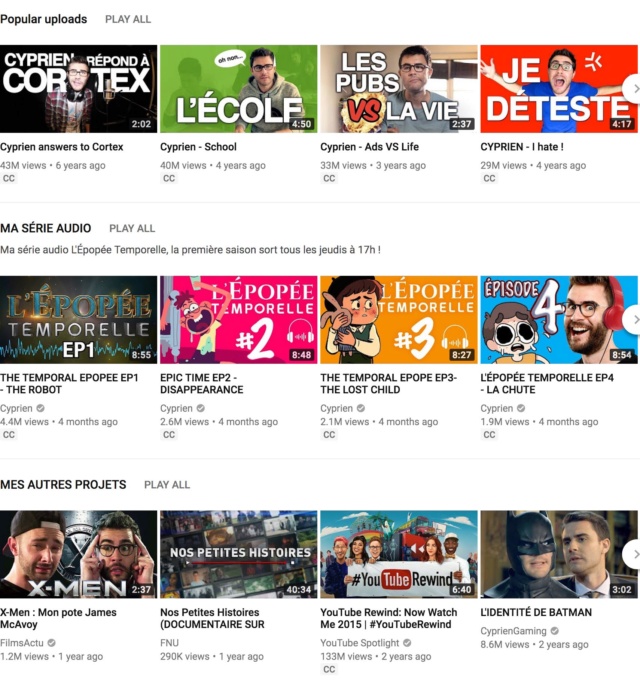Open the #YouTubeRewind video thumbnail
This screenshot has width=640, height=689.
(399, 554)
